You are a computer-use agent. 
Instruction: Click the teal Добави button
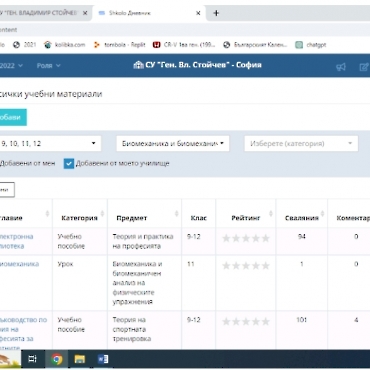(x=13, y=117)
